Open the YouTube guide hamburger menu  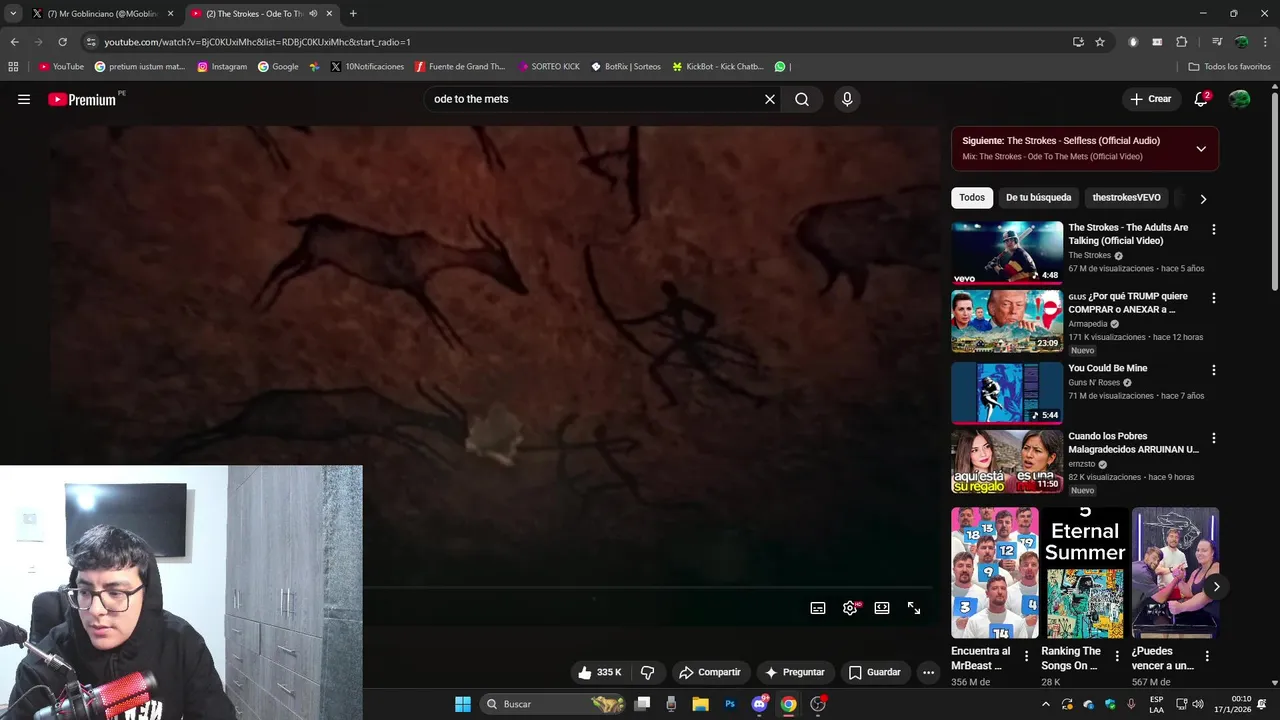[24, 99]
